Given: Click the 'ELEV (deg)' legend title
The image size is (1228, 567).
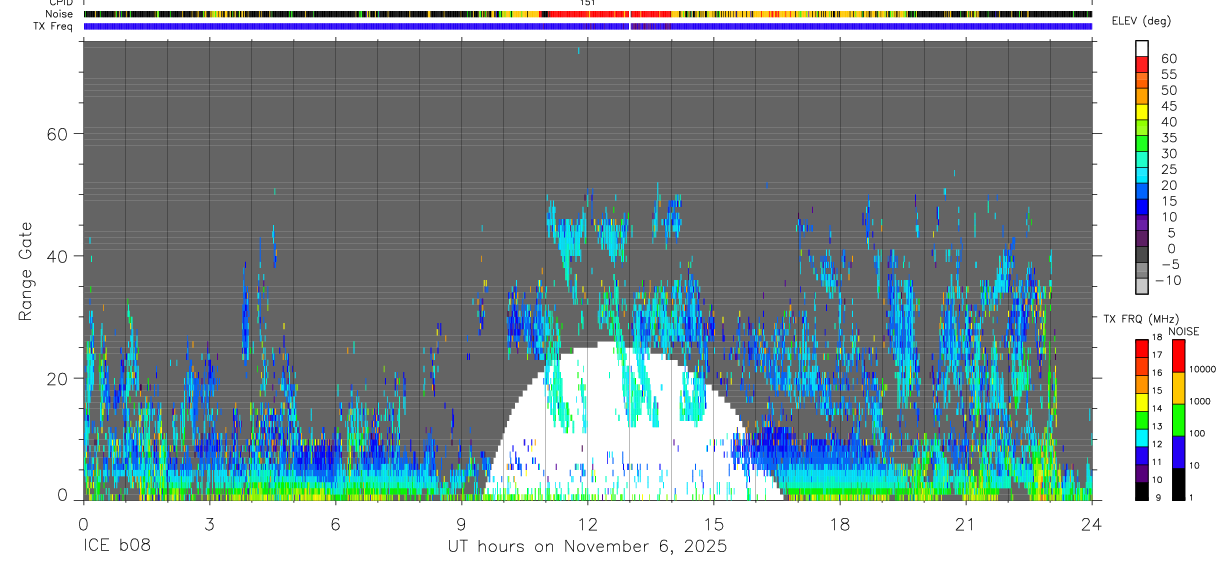Looking at the screenshot, I should [1141, 21].
